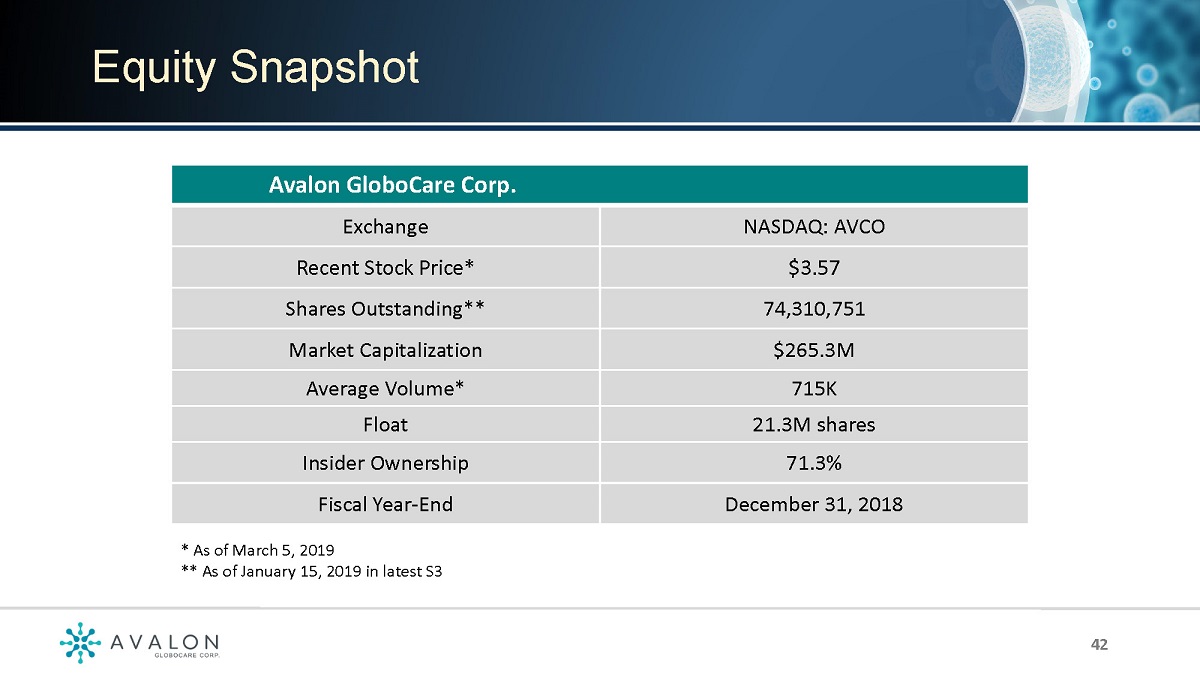Viewport: 1200px width, 675px height.
Task: Select the Recent Stock Price label
Action: pyautogui.click(x=385, y=268)
